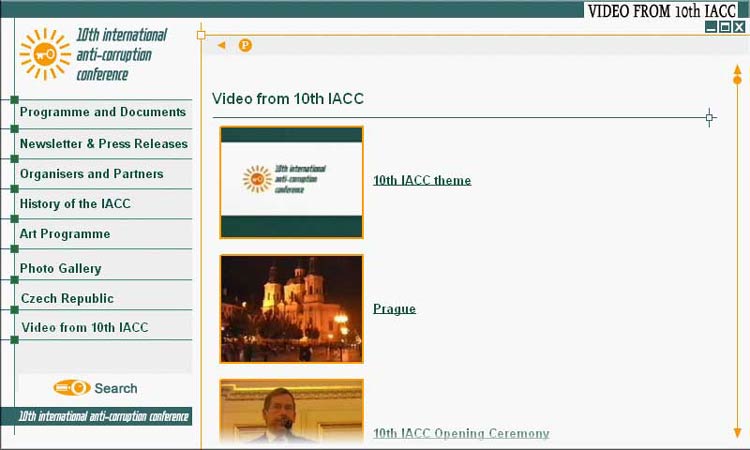Image resolution: width=750 pixels, height=450 pixels.
Task: Click the 10th international anti-corruption conference footer banner
Action: point(96,416)
